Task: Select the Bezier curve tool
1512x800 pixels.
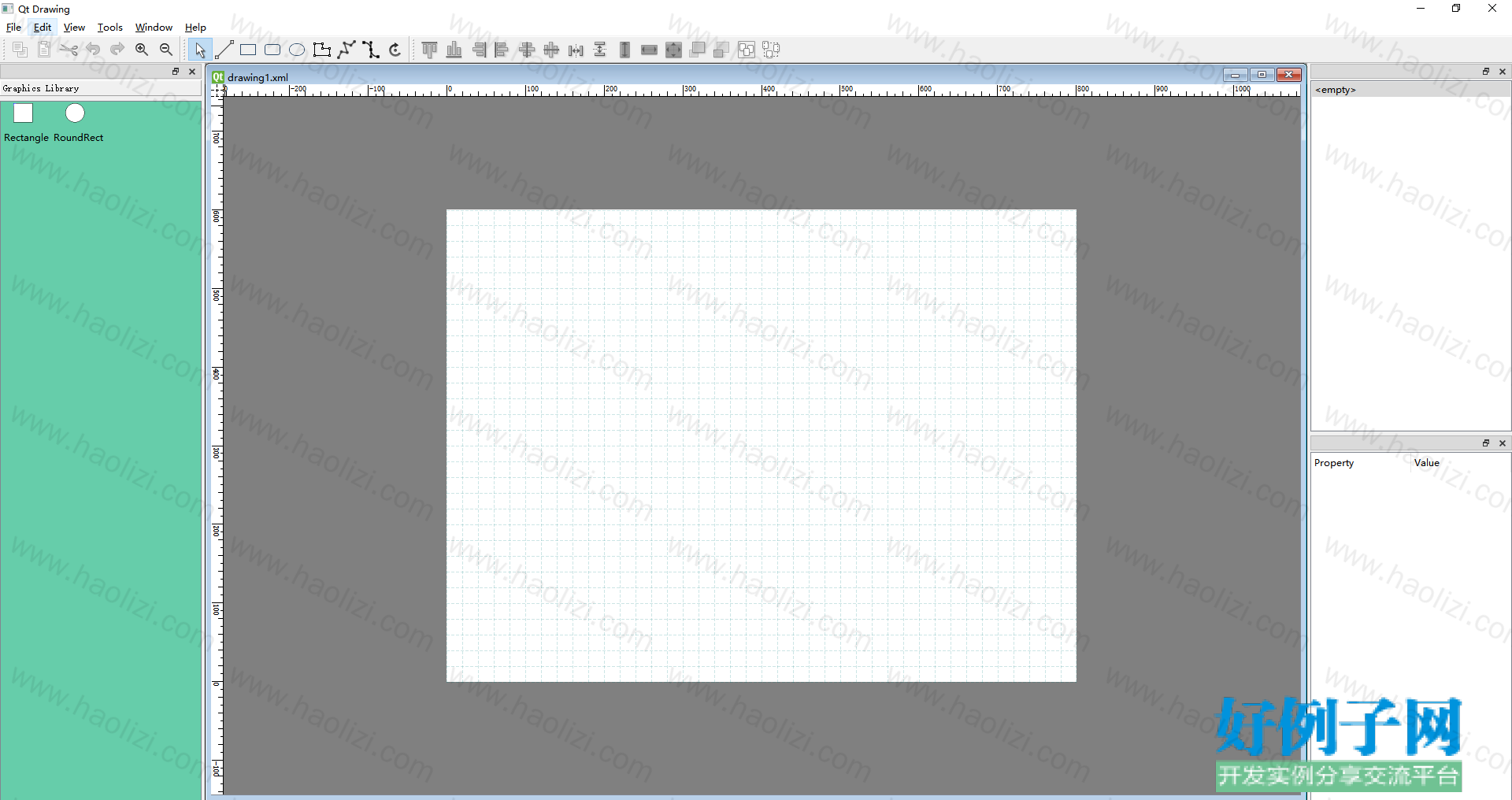Action: pyautogui.click(x=371, y=50)
